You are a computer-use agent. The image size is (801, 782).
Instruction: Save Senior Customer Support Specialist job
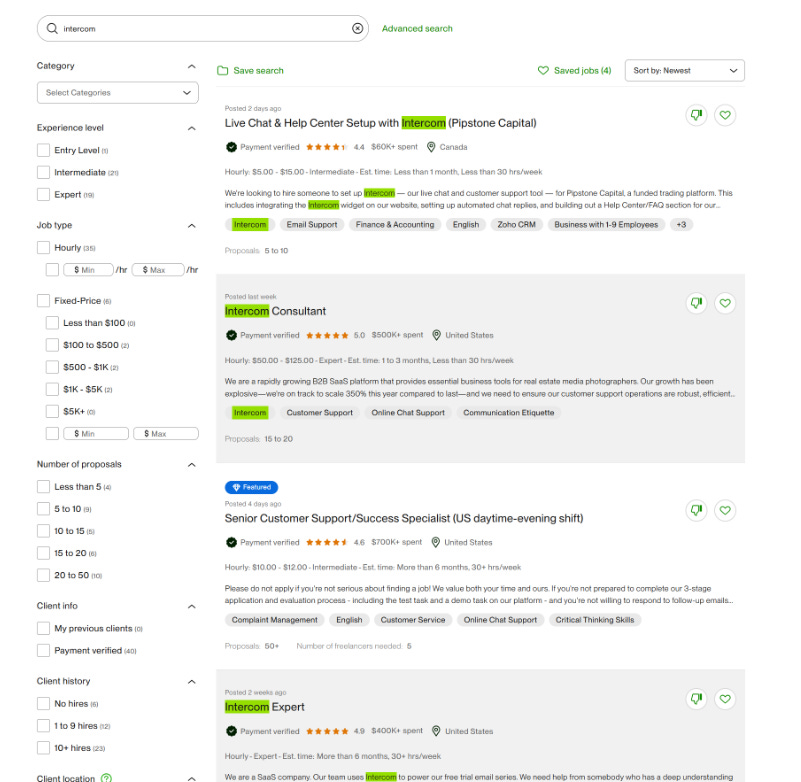click(x=725, y=510)
